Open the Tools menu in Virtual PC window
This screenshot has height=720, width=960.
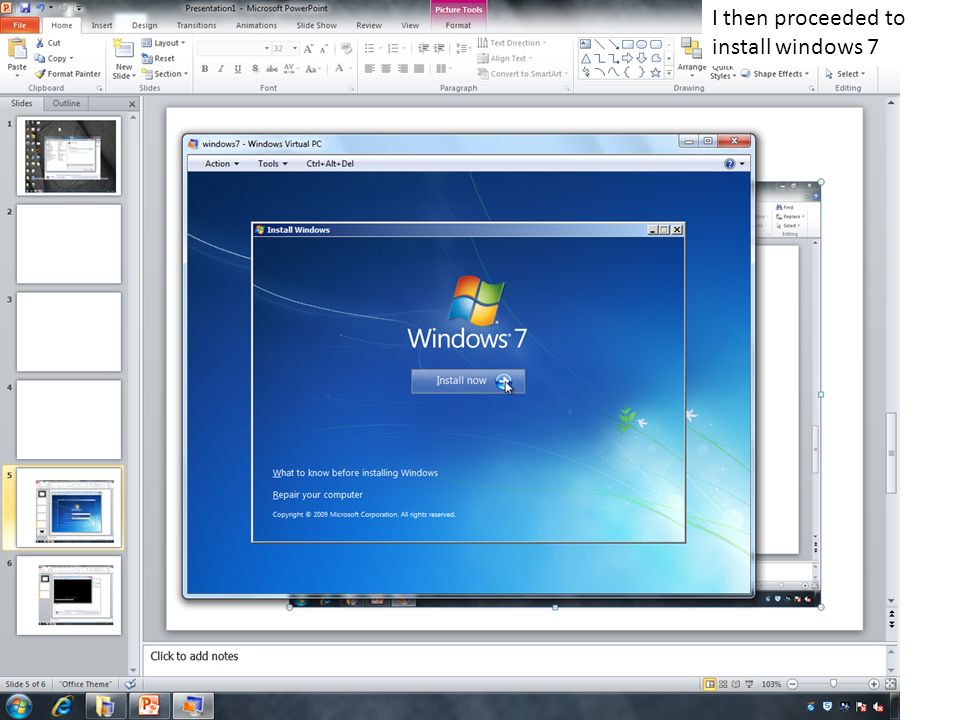(272, 163)
